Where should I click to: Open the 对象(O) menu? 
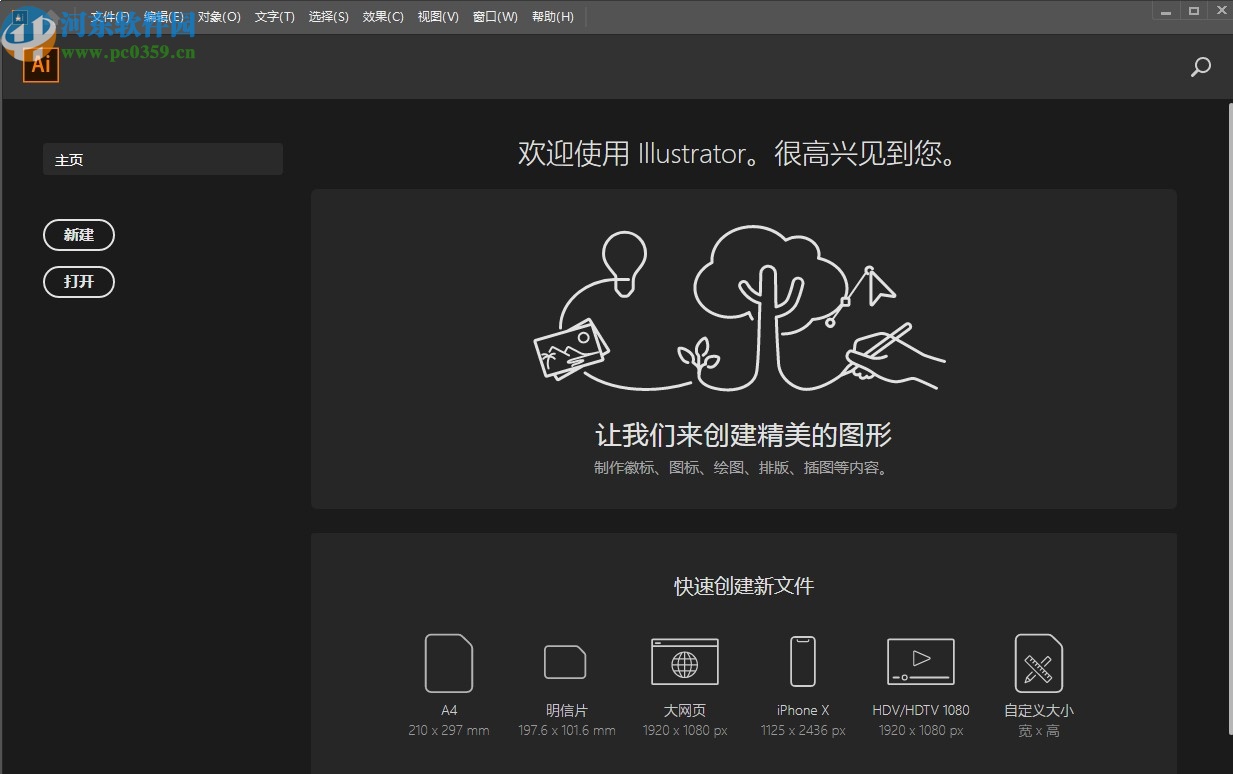[x=218, y=16]
